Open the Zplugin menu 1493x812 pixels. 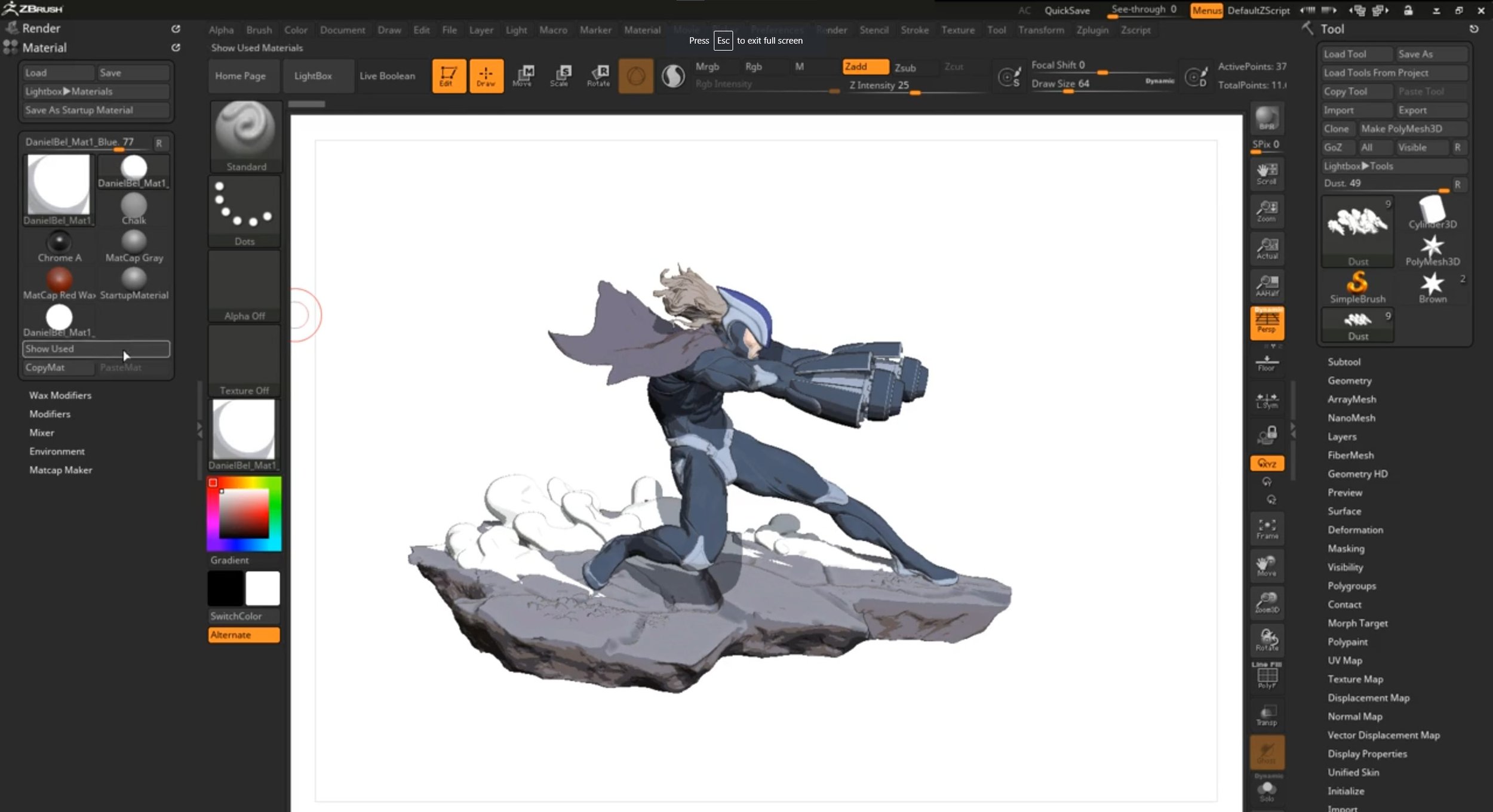1092,30
